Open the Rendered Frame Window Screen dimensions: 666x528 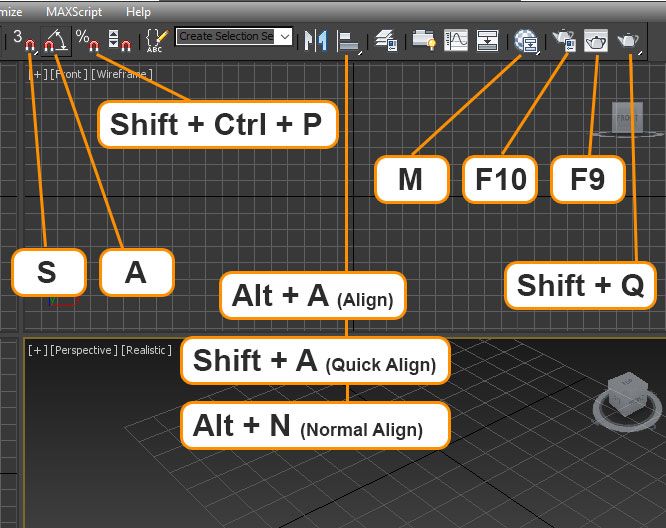(x=596, y=41)
